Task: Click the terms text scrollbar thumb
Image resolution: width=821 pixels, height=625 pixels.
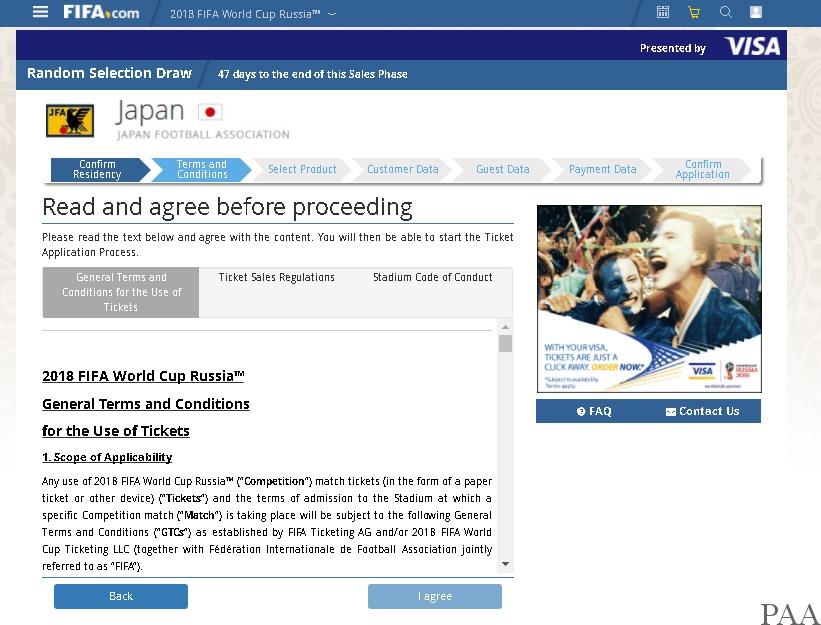Action: (505, 343)
